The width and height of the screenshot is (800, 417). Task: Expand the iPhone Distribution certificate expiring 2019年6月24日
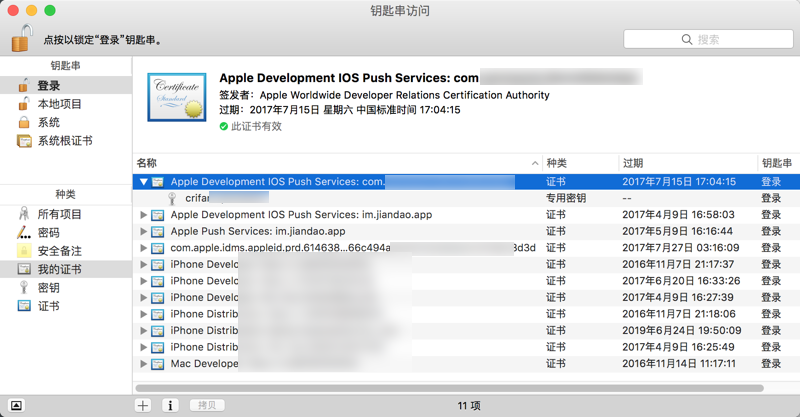(144, 331)
